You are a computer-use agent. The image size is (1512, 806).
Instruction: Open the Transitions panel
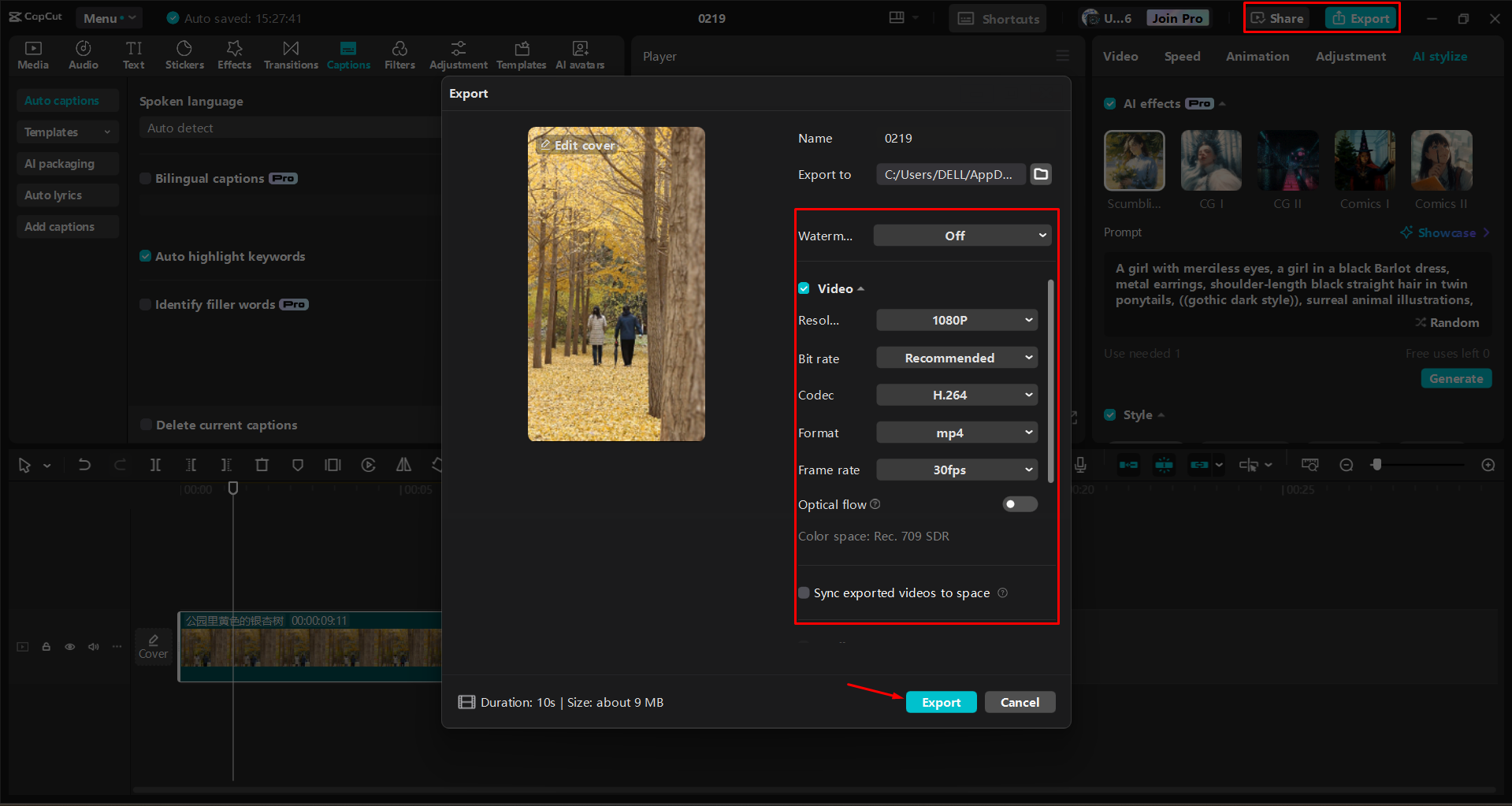click(x=290, y=54)
